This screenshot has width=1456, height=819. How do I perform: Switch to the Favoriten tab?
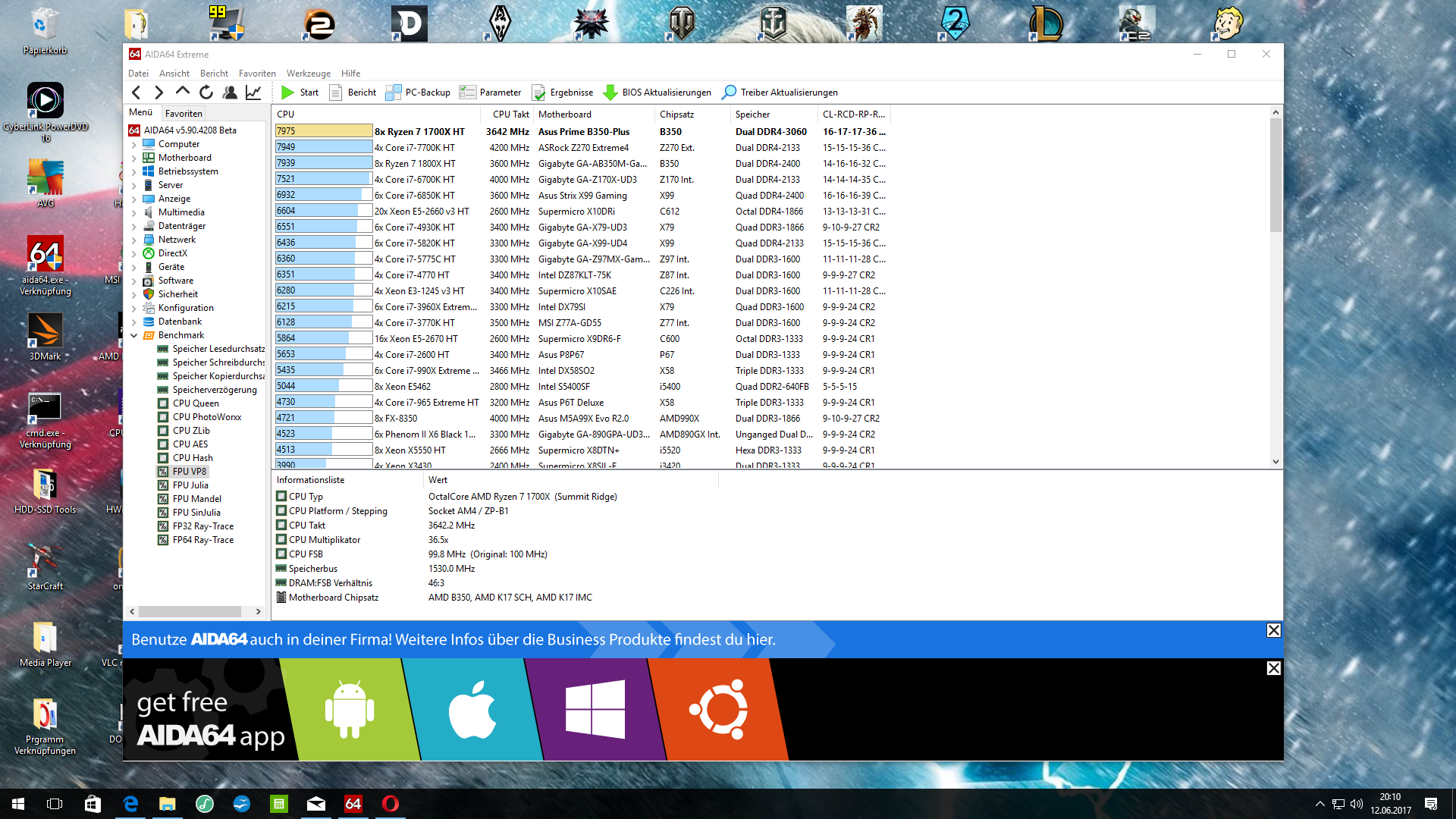pyautogui.click(x=184, y=113)
